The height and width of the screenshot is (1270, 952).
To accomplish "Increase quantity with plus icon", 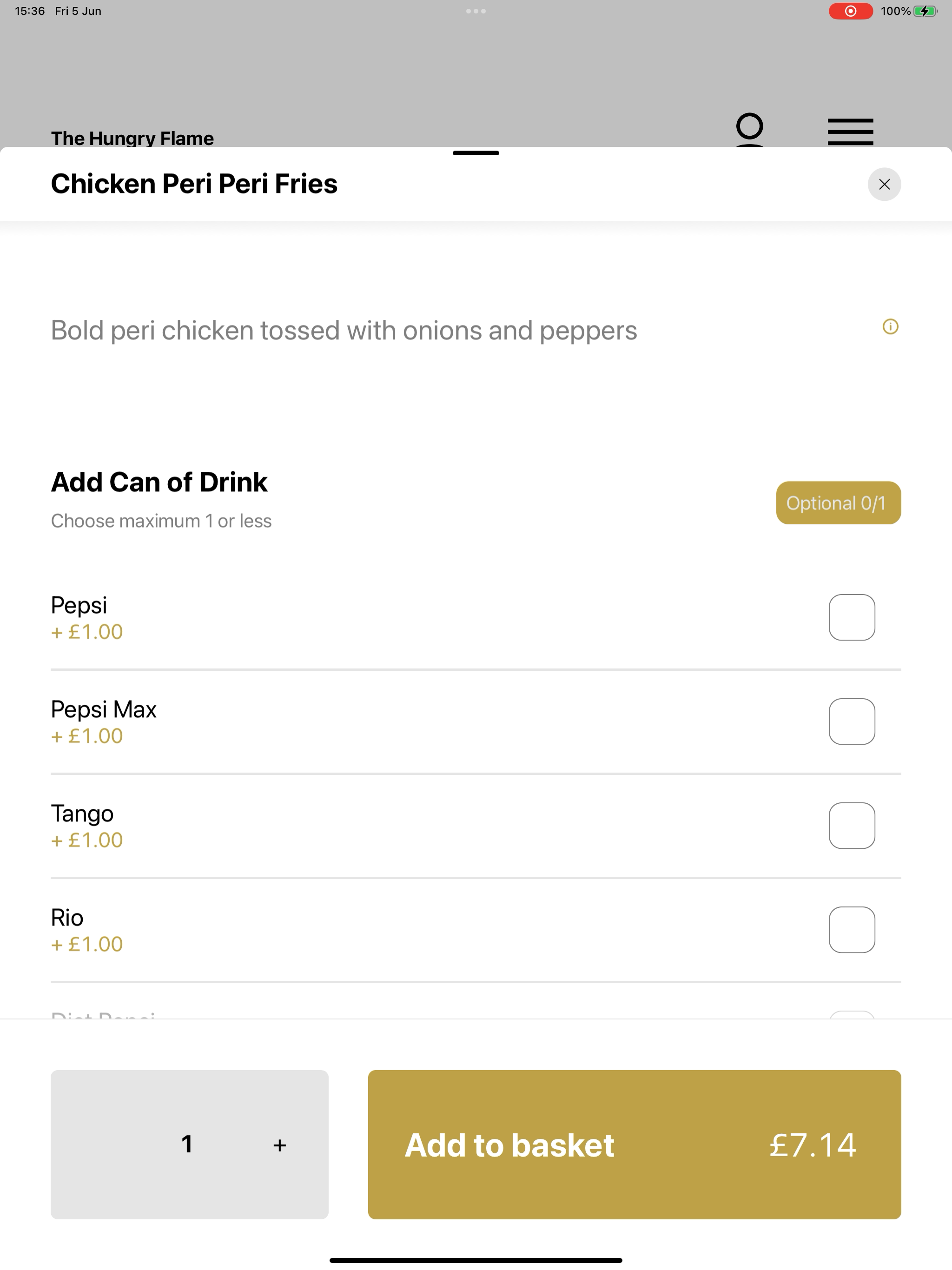I will tap(280, 1145).
